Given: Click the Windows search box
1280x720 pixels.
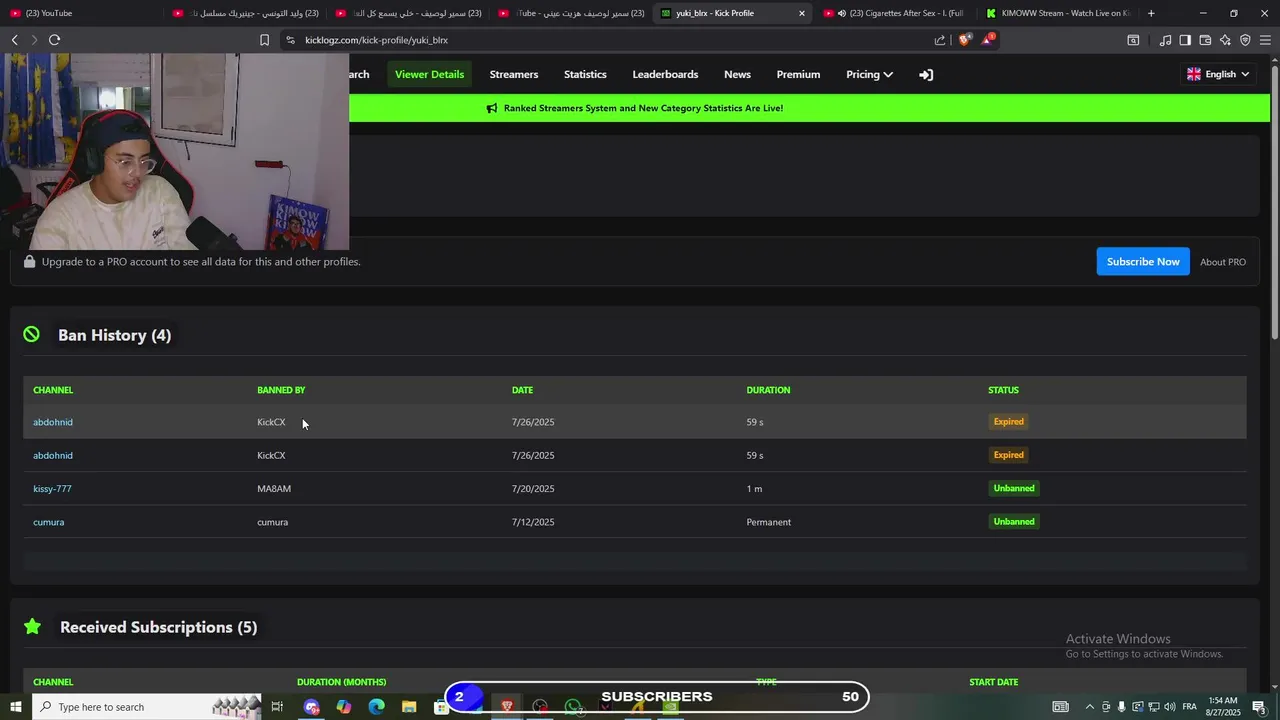Looking at the screenshot, I should coord(146,707).
